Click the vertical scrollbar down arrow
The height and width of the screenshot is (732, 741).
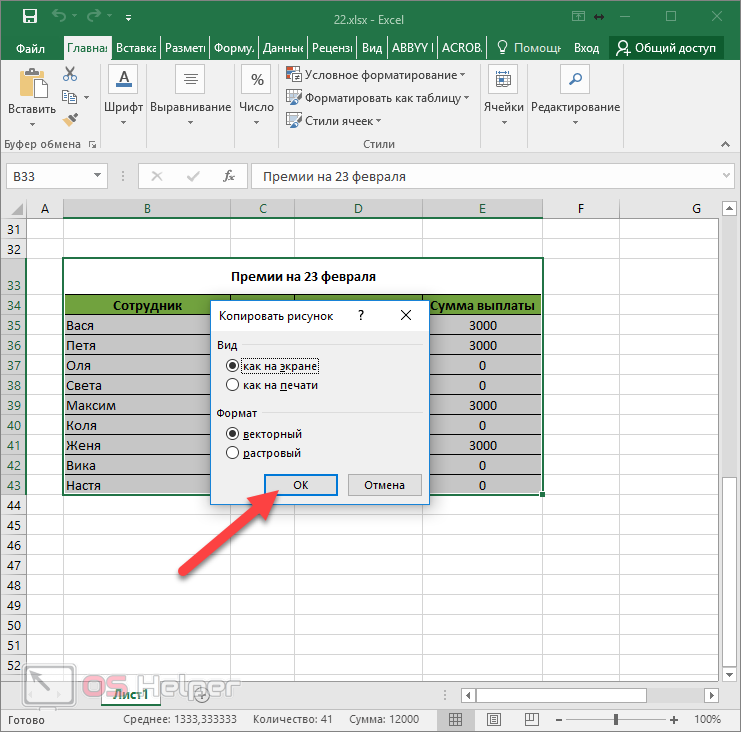(729, 675)
